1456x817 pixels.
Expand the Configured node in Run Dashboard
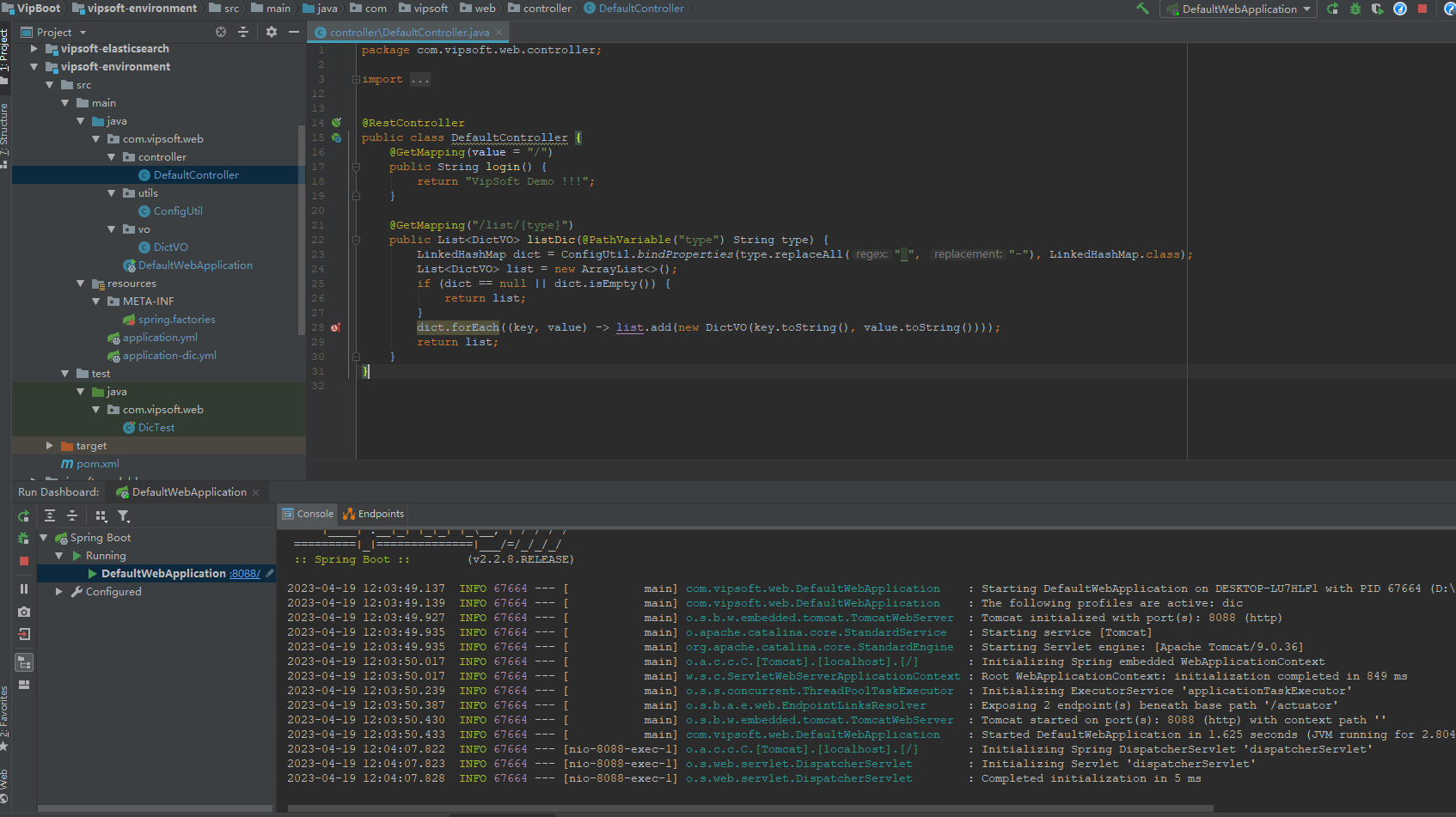[x=58, y=592]
